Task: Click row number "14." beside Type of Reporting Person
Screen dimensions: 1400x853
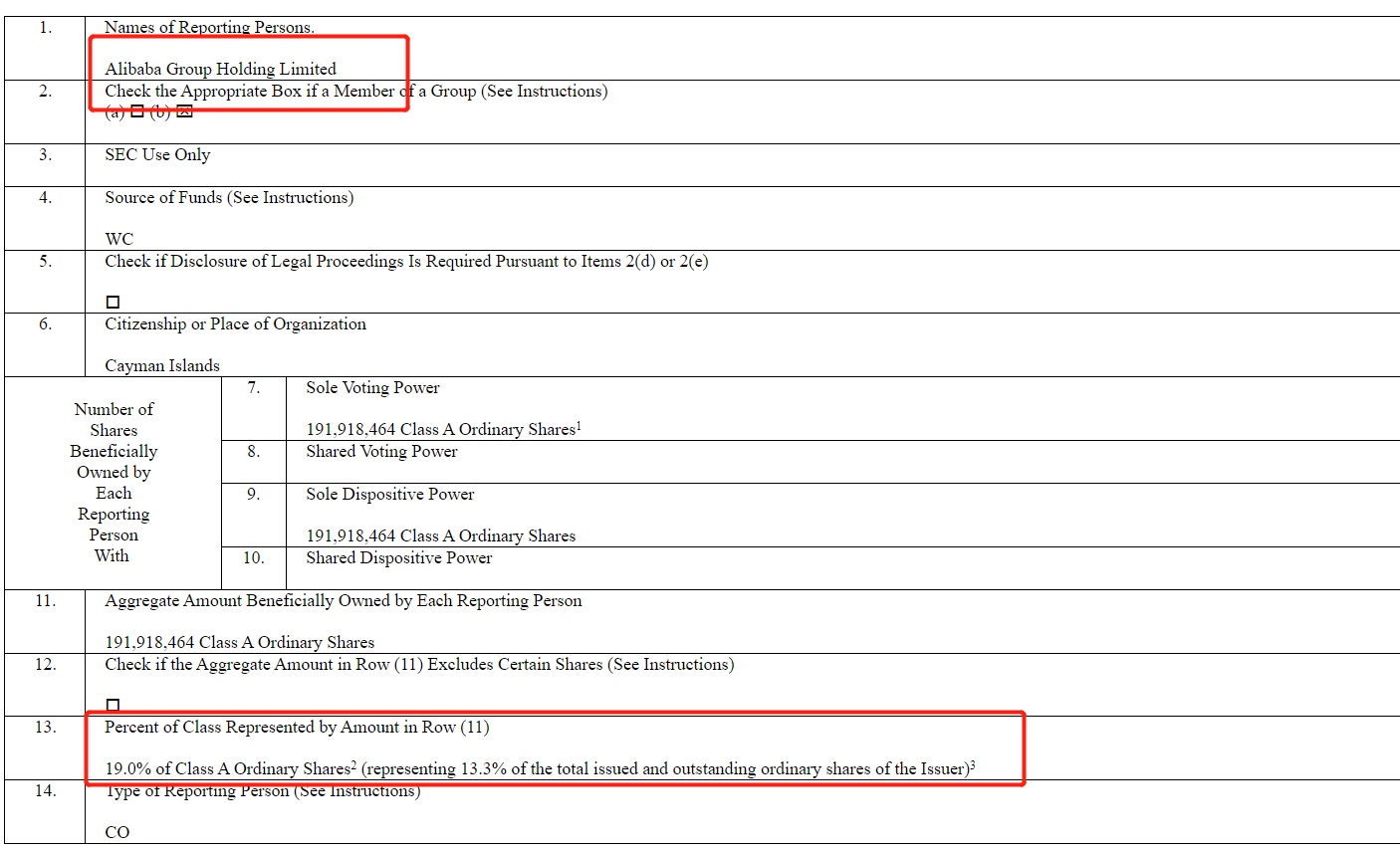Action: 45,791
